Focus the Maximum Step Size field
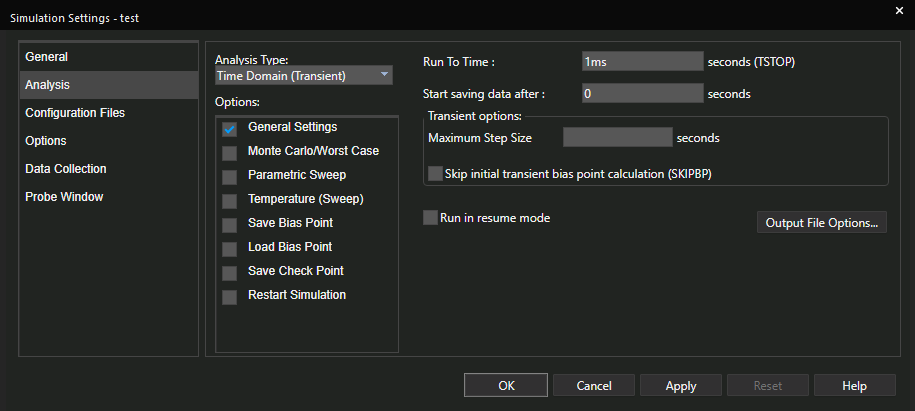This screenshot has height=411, width=915. coord(617,137)
